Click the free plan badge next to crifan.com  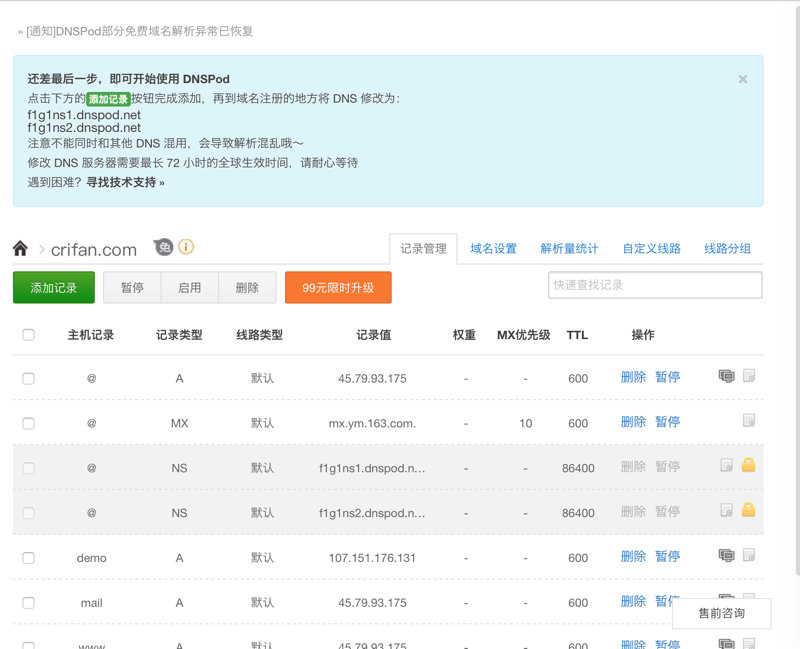pyautogui.click(x=163, y=247)
